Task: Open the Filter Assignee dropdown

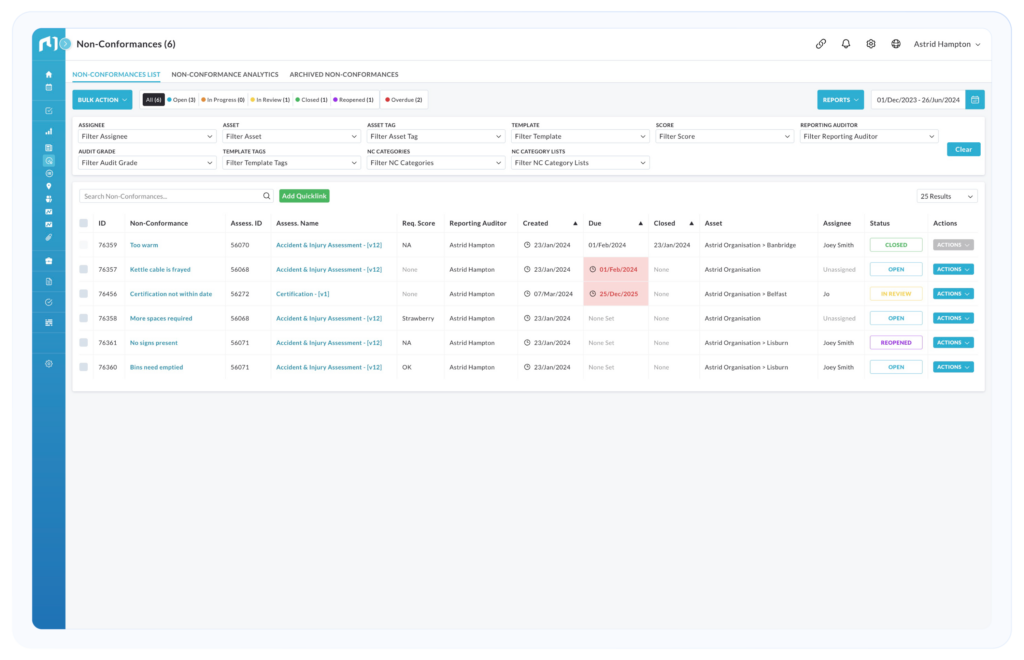Action: click(146, 136)
